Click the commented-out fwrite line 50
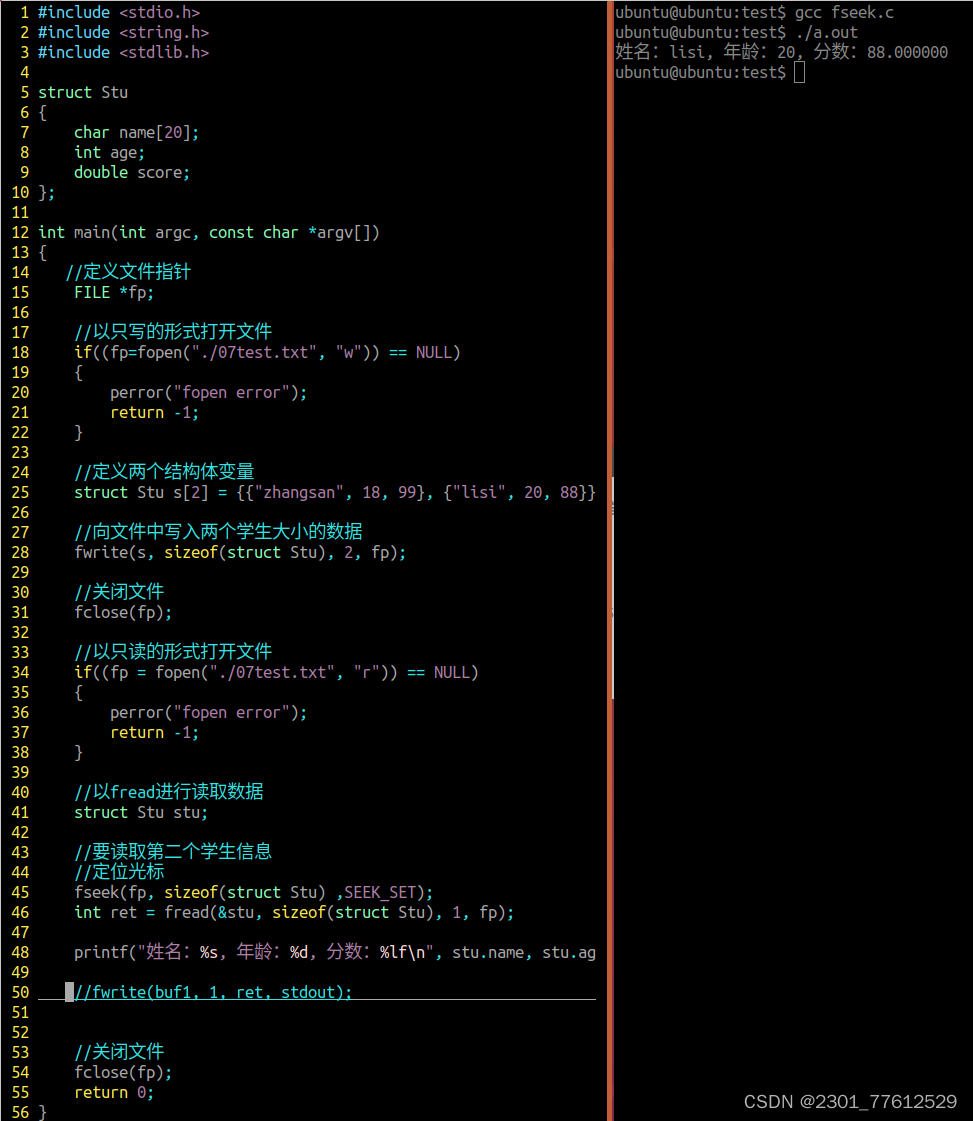This screenshot has width=973, height=1121. click(x=210, y=991)
